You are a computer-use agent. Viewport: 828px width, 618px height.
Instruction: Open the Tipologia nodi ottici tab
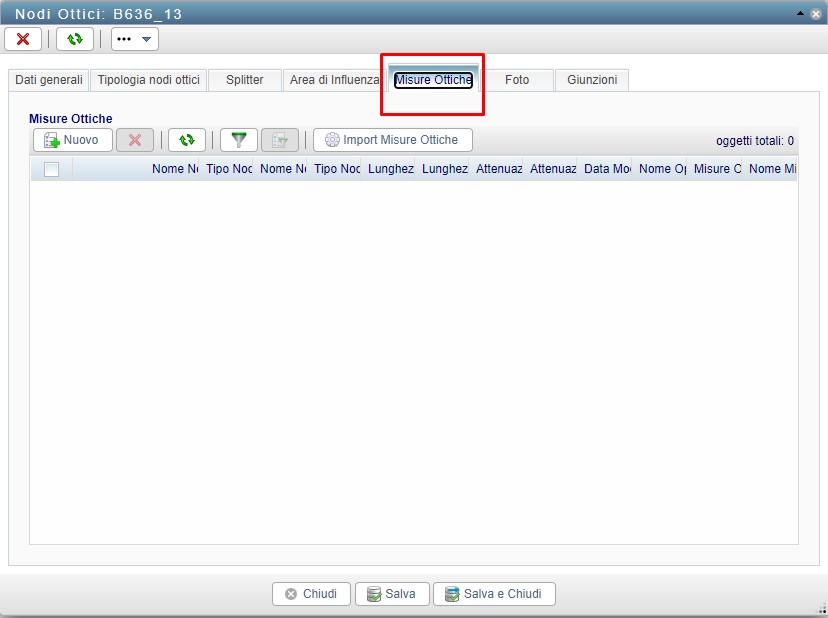(148, 80)
